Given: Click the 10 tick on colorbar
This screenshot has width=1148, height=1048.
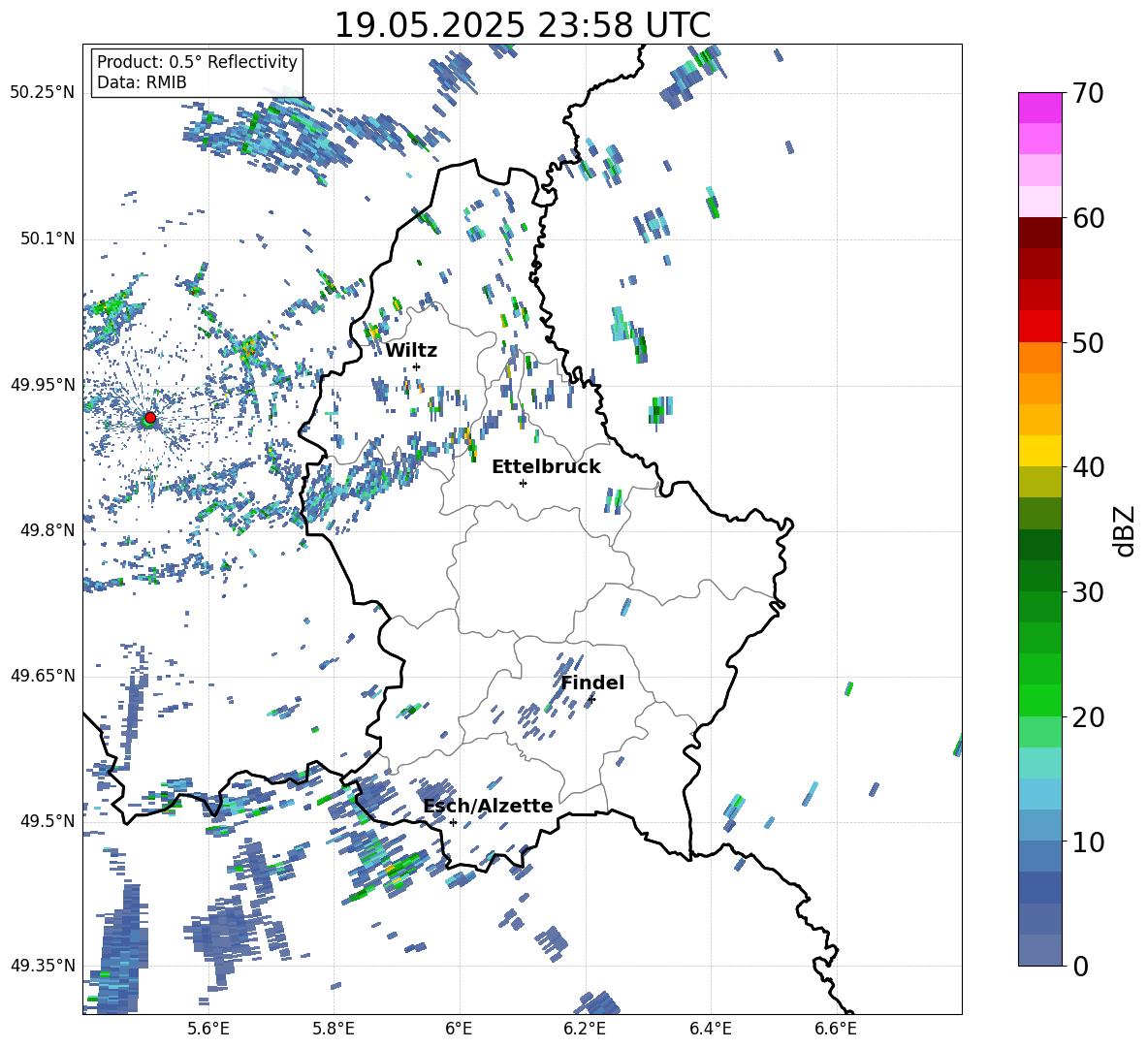Looking at the screenshot, I should coord(1088,842).
